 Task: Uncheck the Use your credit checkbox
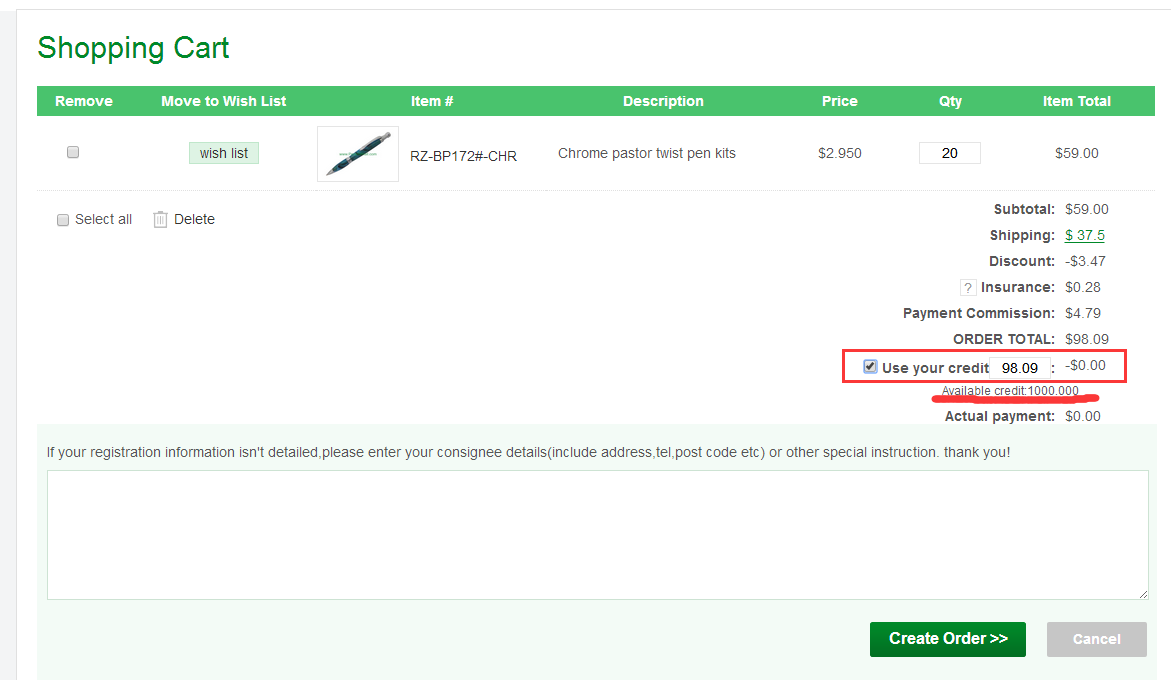[870, 367]
